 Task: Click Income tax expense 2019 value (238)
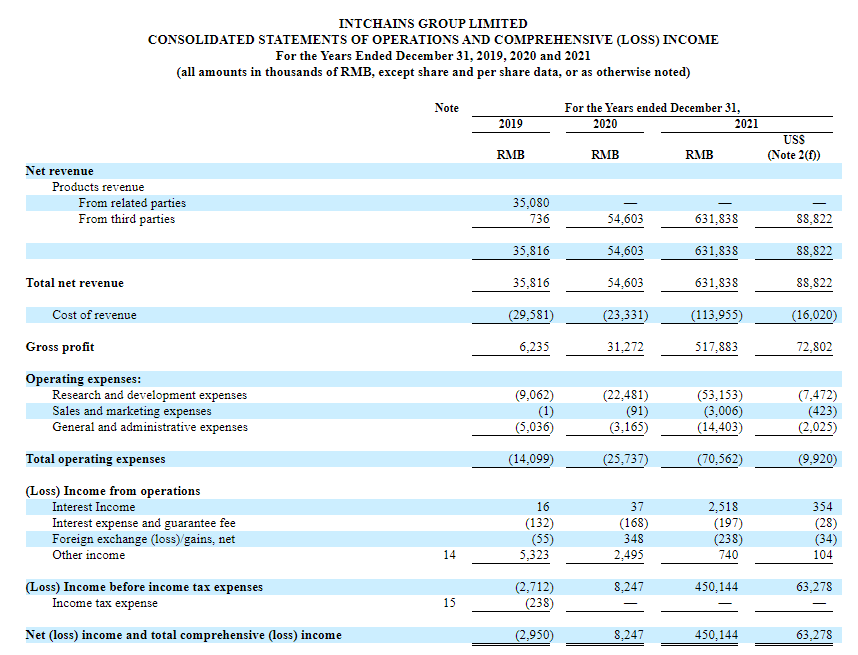[539, 603]
